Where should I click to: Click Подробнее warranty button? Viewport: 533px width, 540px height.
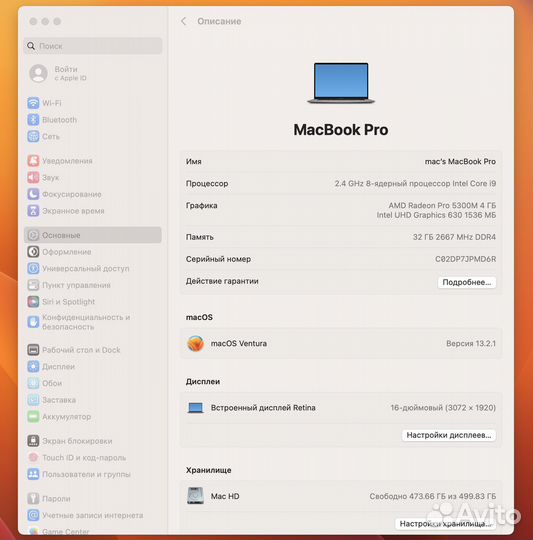(467, 282)
